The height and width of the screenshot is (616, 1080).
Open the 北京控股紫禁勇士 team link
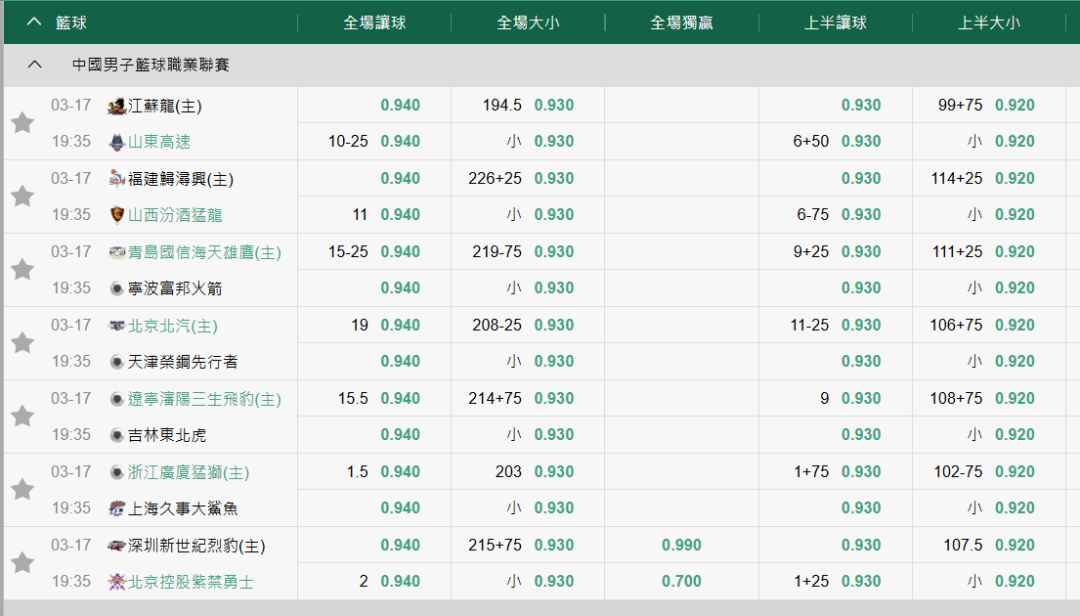[191, 582]
